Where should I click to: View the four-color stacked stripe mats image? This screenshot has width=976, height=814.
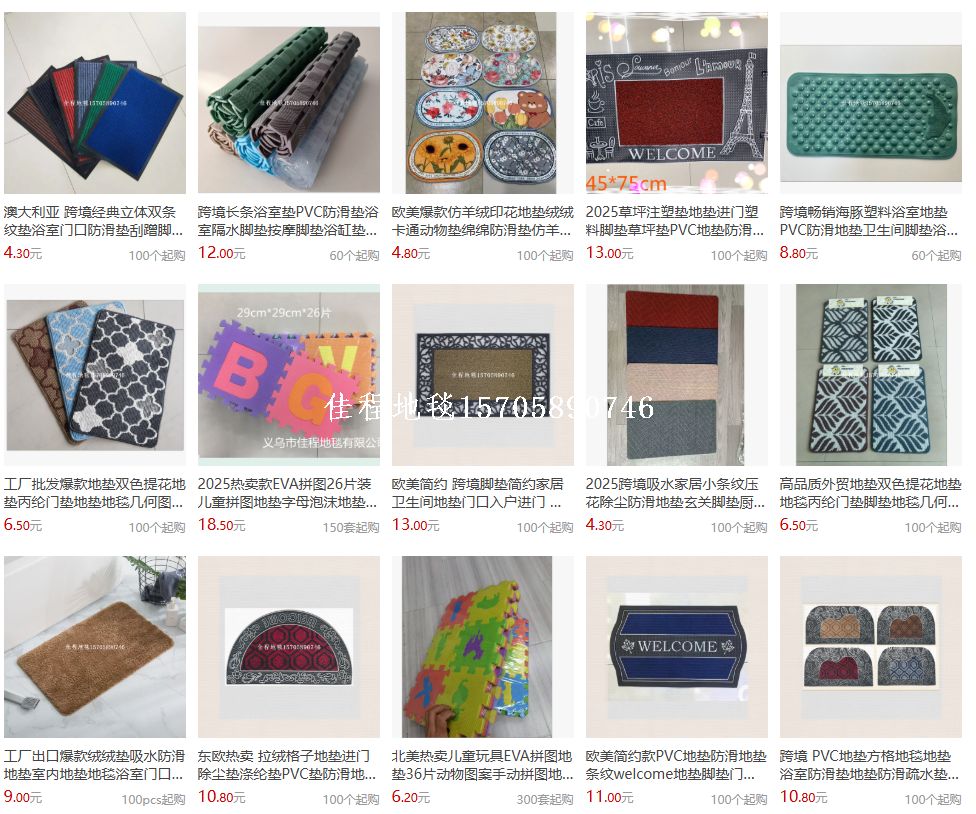(677, 375)
